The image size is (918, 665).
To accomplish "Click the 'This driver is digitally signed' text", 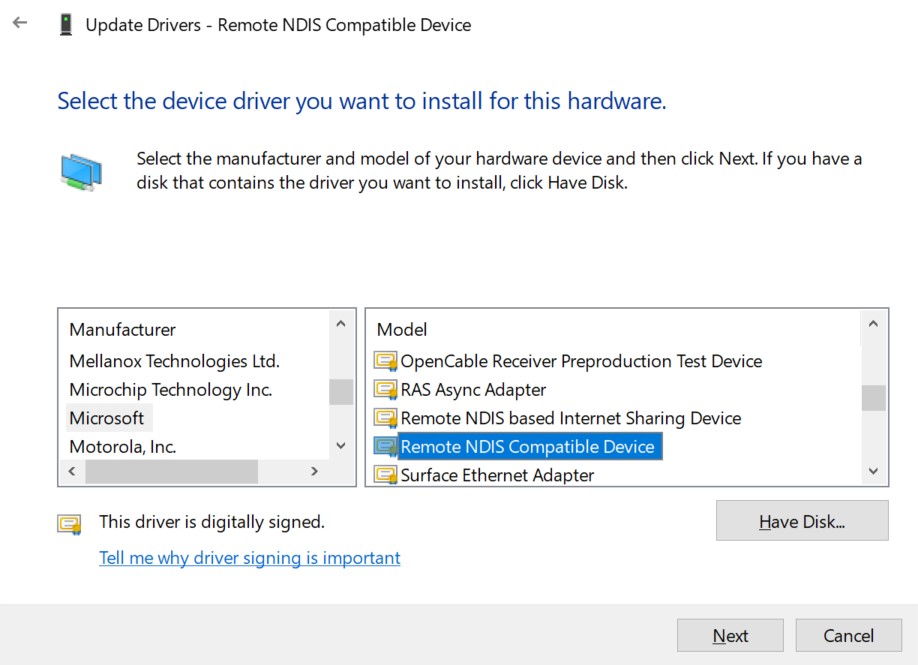I will 212,522.
